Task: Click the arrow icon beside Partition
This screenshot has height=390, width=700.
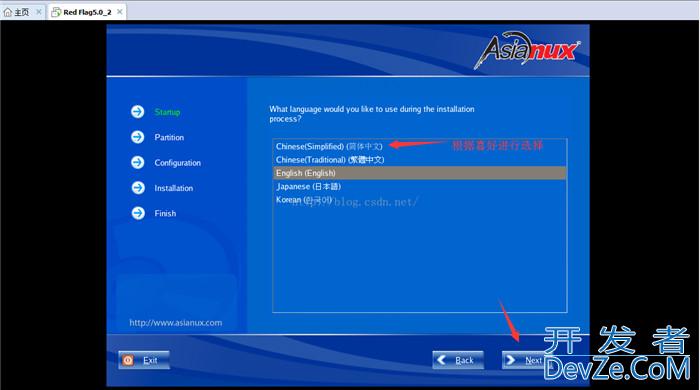Action: pyautogui.click(x=138, y=137)
